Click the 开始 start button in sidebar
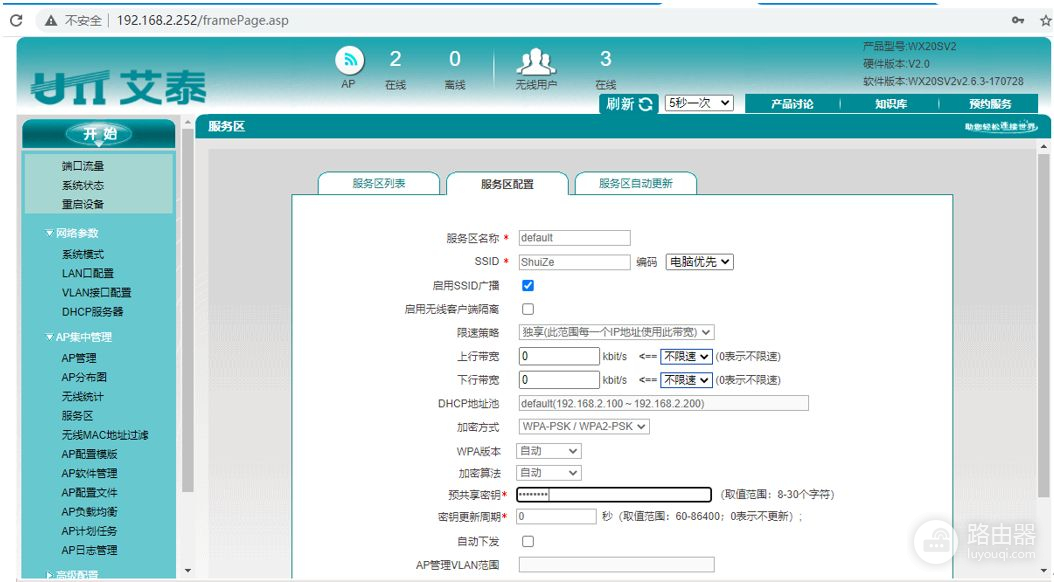 point(97,131)
